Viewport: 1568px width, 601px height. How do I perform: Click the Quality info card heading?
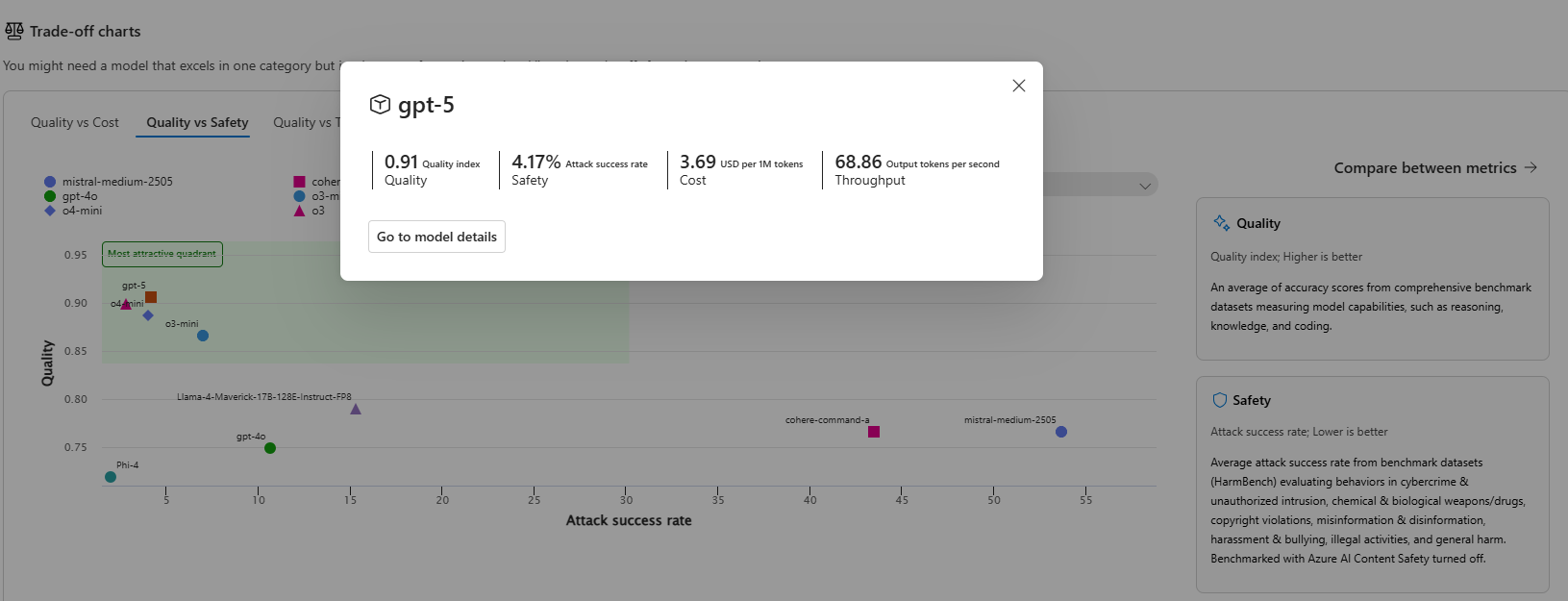(1258, 223)
